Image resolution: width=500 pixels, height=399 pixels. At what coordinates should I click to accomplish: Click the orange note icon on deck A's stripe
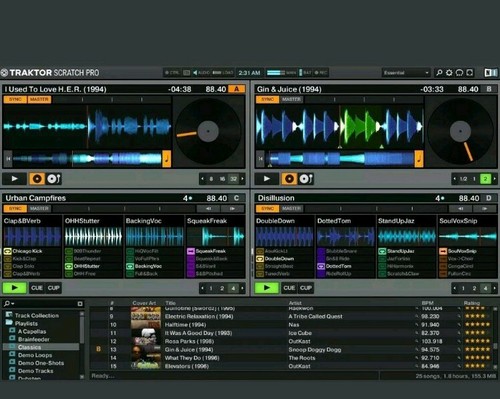(166, 159)
